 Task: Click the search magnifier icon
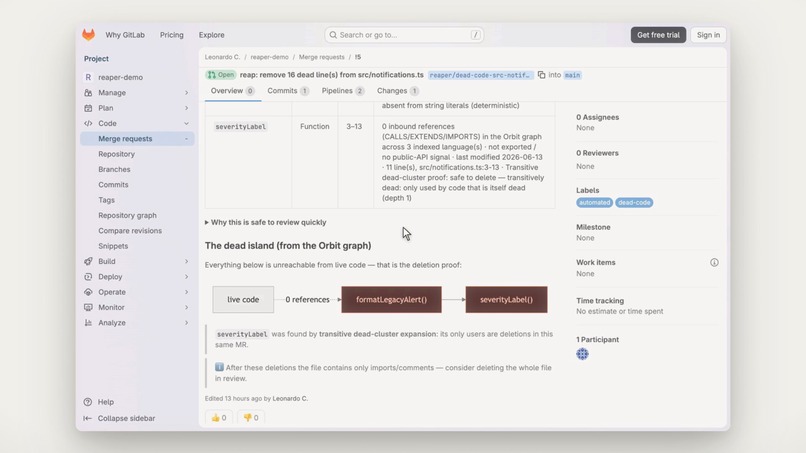(333, 35)
